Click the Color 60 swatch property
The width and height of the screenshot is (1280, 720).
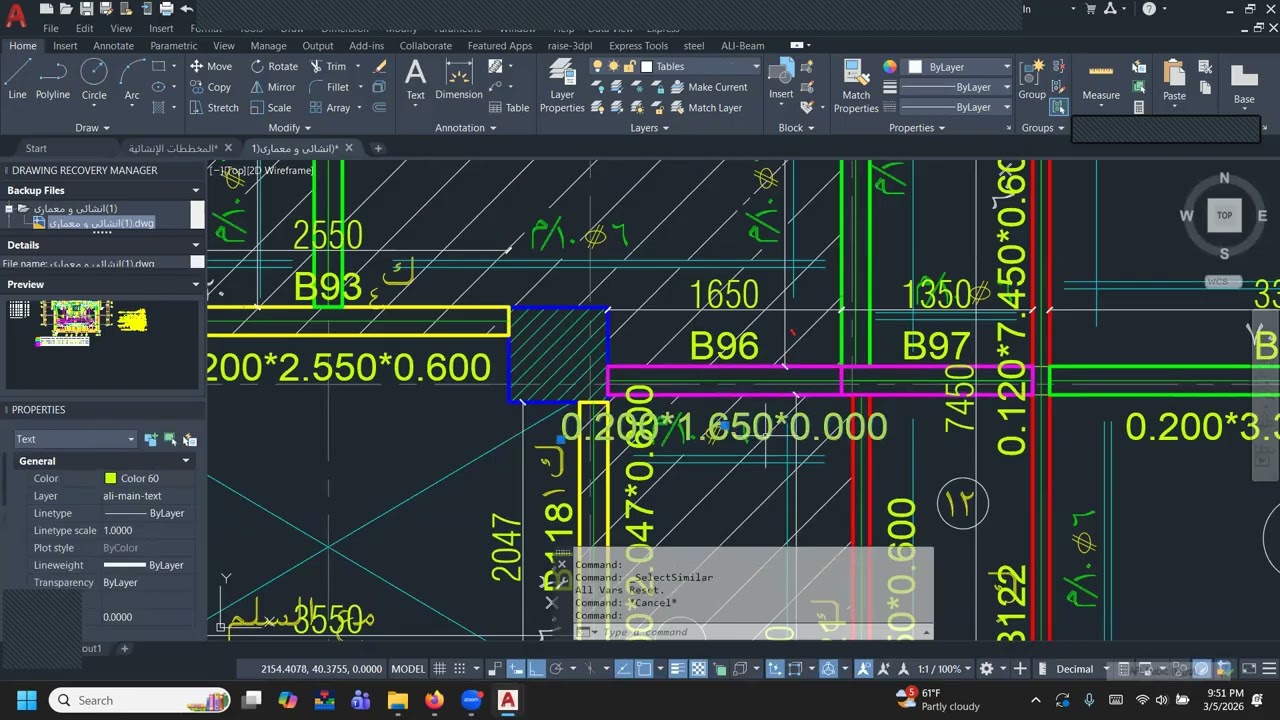tap(110, 479)
